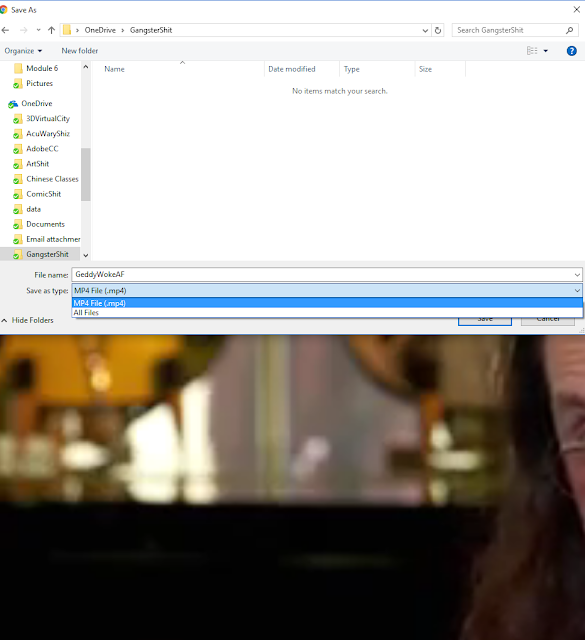Select Module 6 folder in tree
This screenshot has height=640, width=585.
tap(42, 68)
